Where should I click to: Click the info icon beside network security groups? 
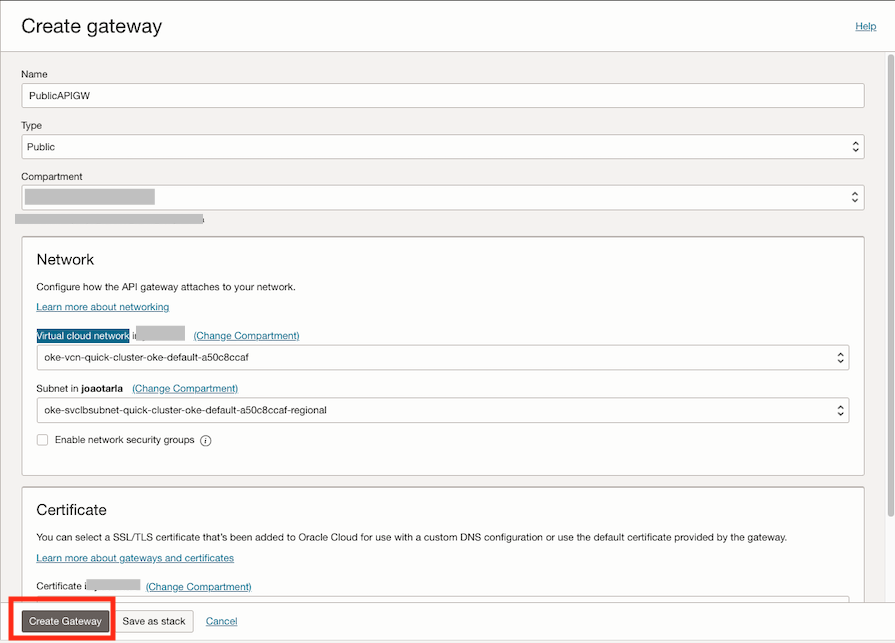click(x=206, y=441)
